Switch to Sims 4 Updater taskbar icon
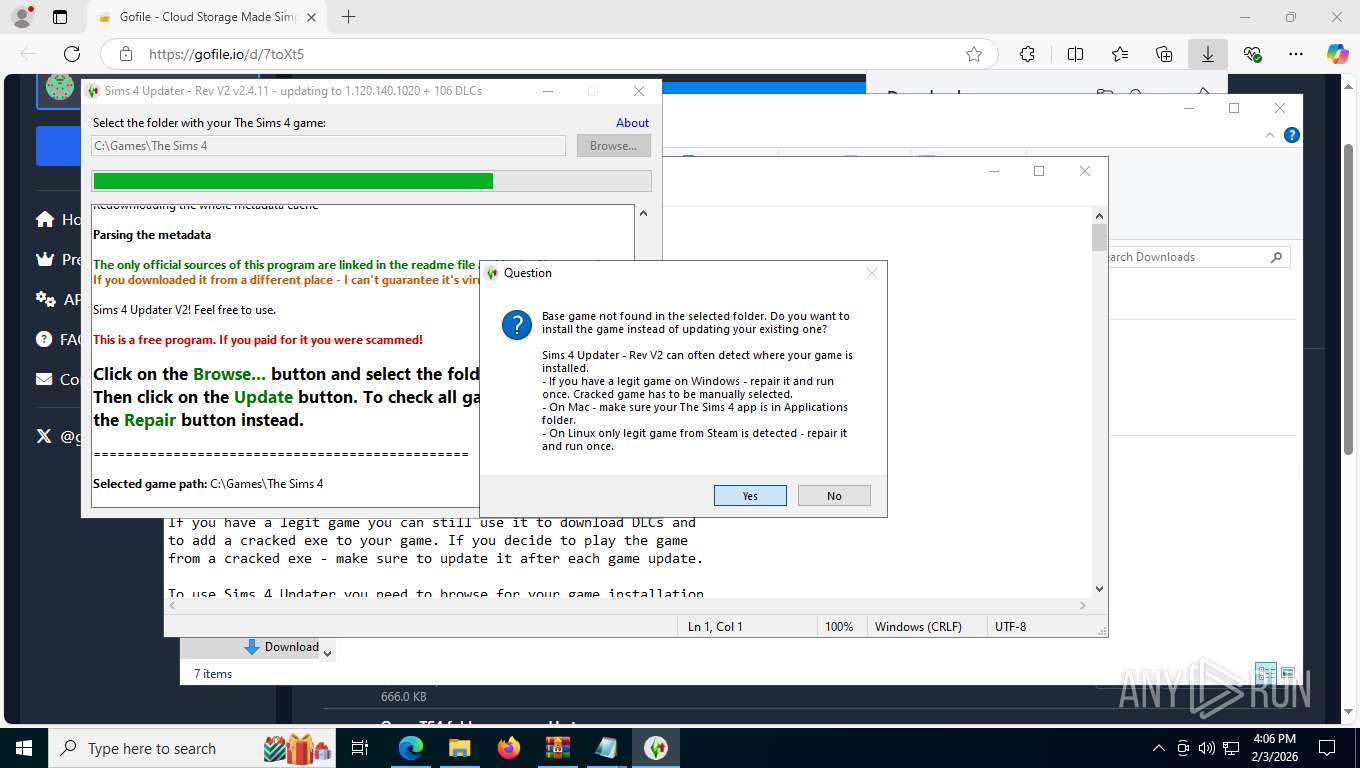The height and width of the screenshot is (768, 1360). point(656,748)
